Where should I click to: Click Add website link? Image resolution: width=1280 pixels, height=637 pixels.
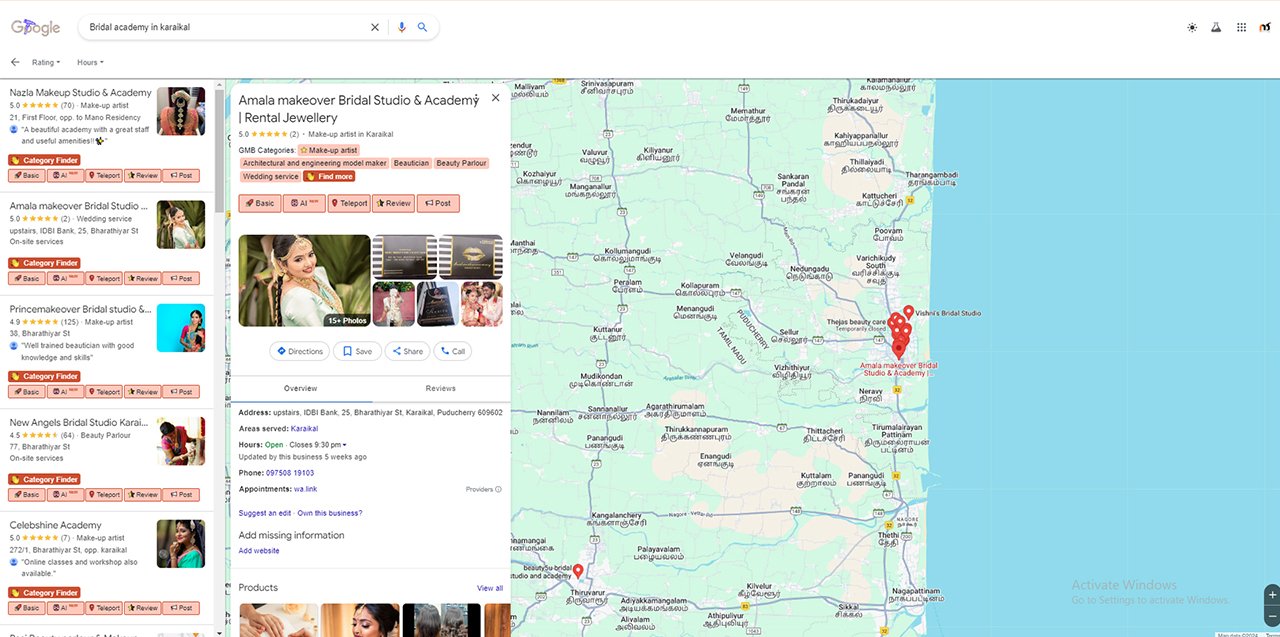pos(259,551)
